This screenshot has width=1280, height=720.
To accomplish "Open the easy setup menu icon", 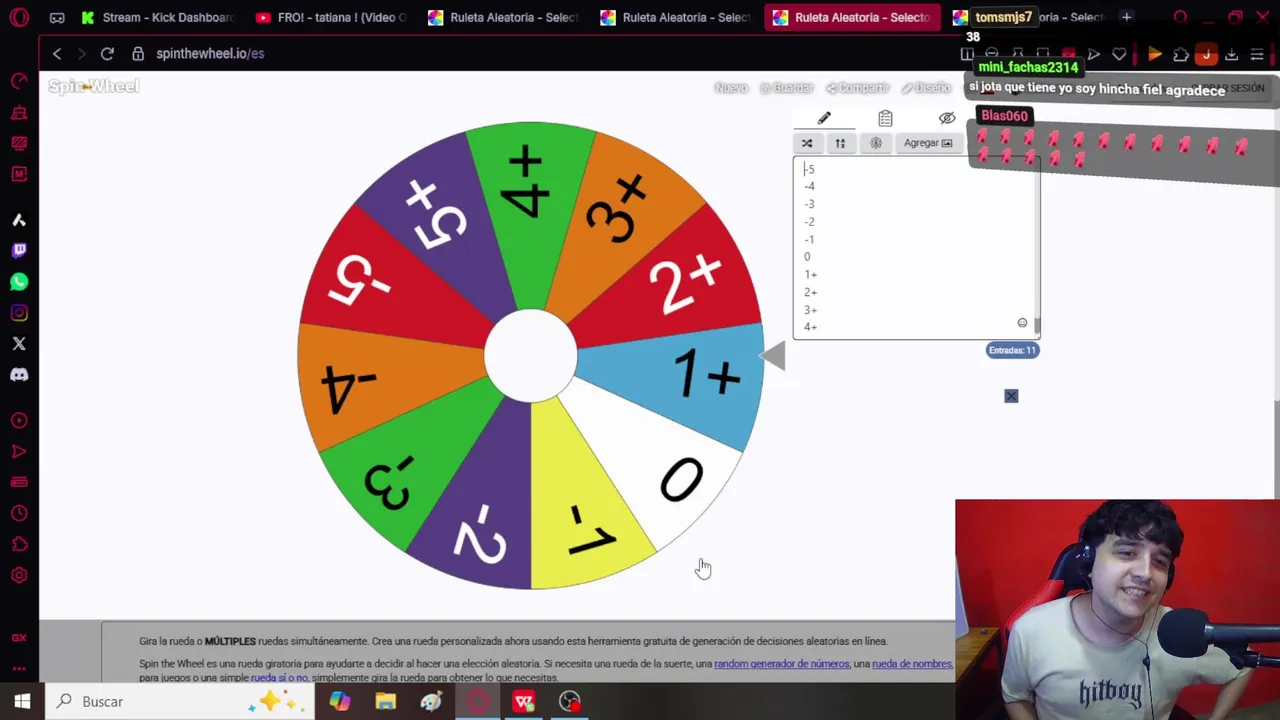I will click(1257, 55).
